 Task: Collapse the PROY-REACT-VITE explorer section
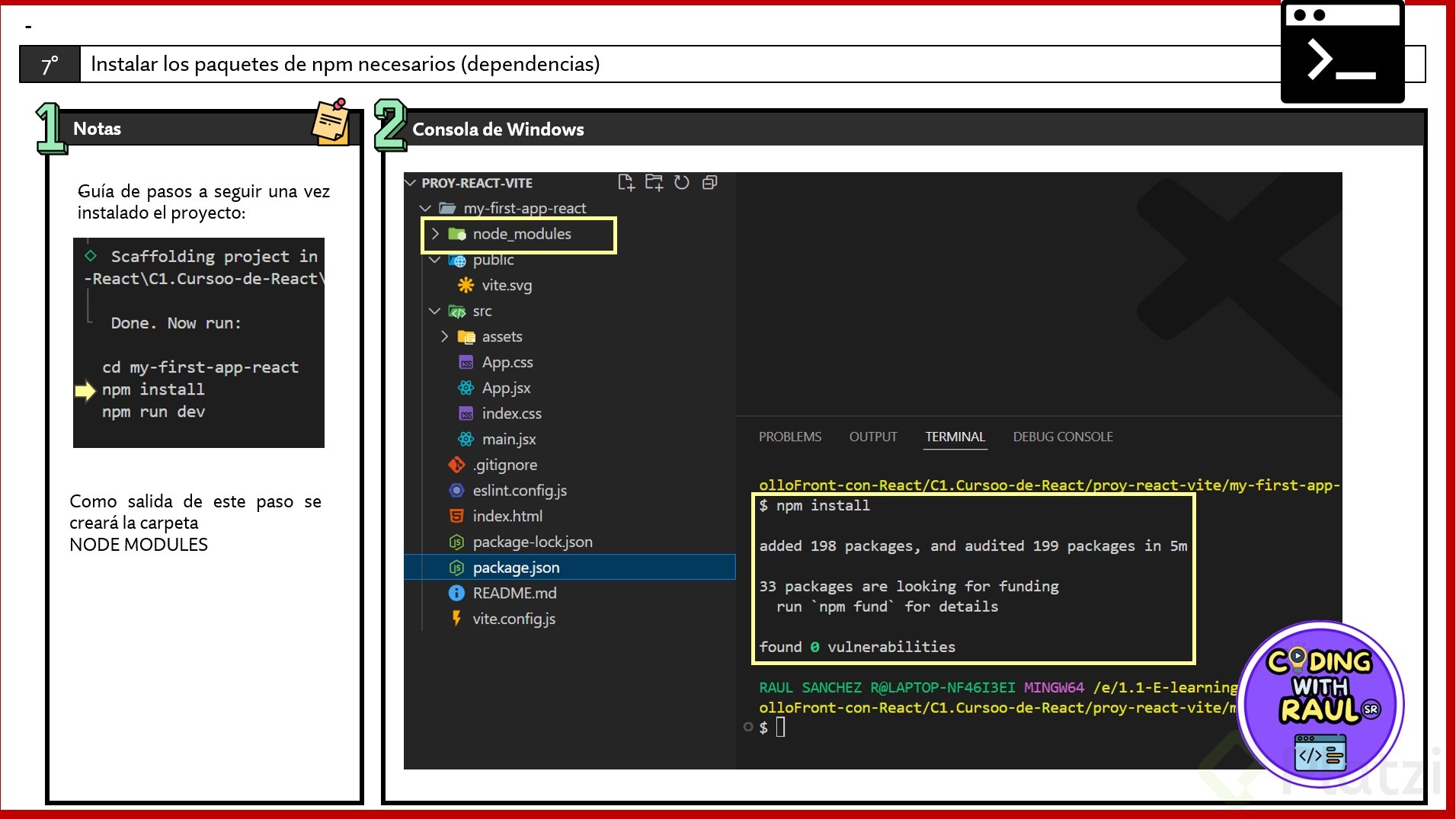coord(411,183)
